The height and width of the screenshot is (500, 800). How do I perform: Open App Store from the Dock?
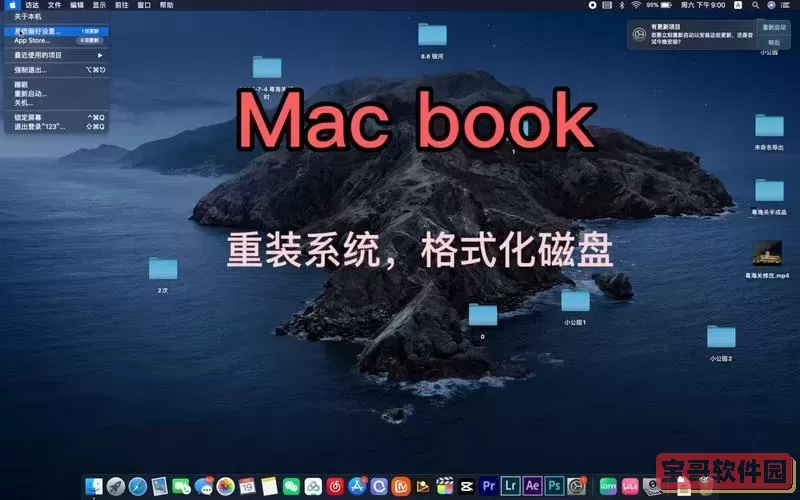click(357, 486)
